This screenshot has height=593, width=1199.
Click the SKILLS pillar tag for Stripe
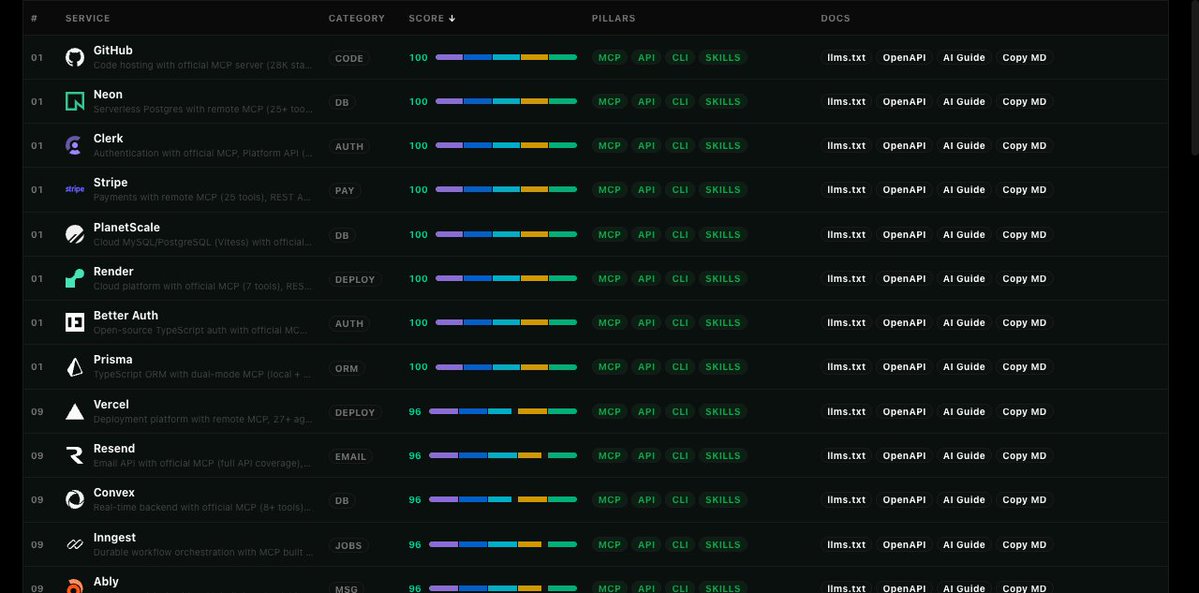pyautogui.click(x=723, y=190)
